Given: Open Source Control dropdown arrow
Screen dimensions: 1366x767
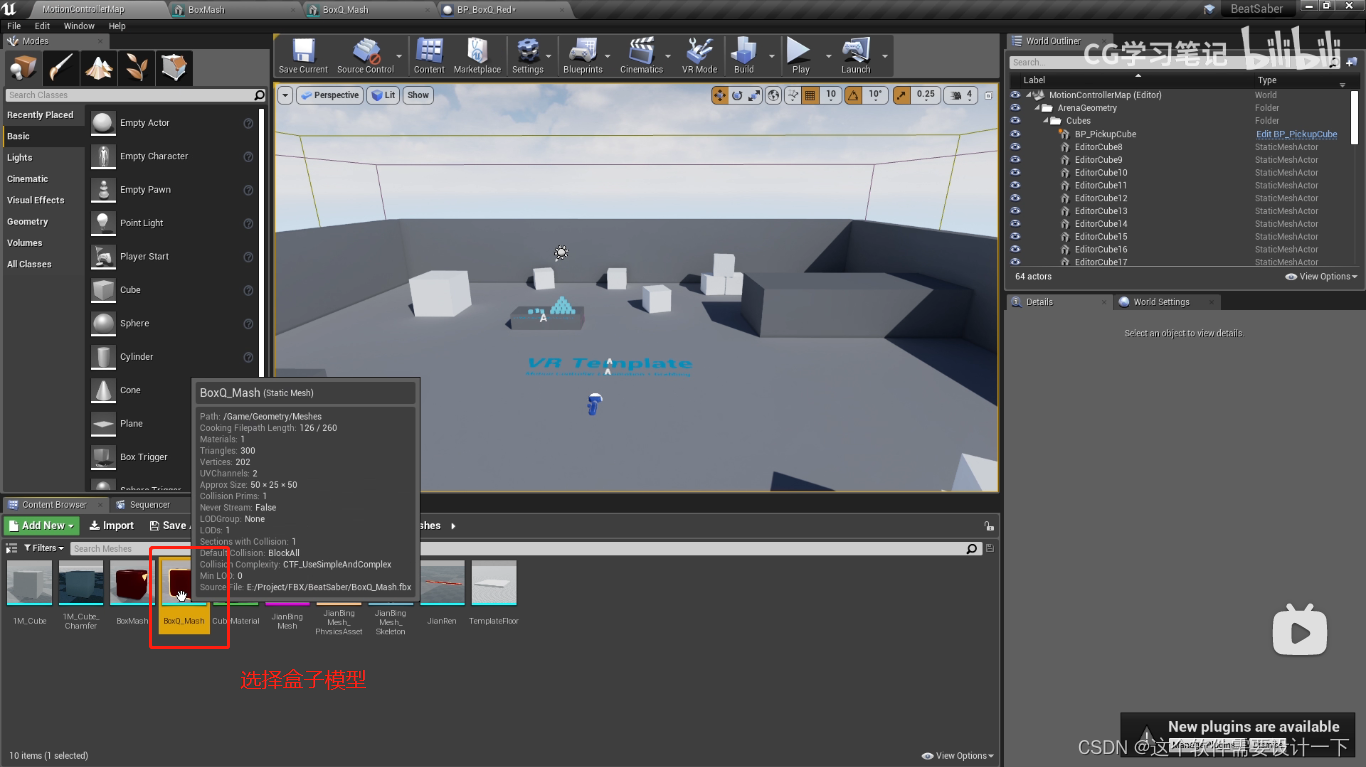Looking at the screenshot, I should pos(399,56).
